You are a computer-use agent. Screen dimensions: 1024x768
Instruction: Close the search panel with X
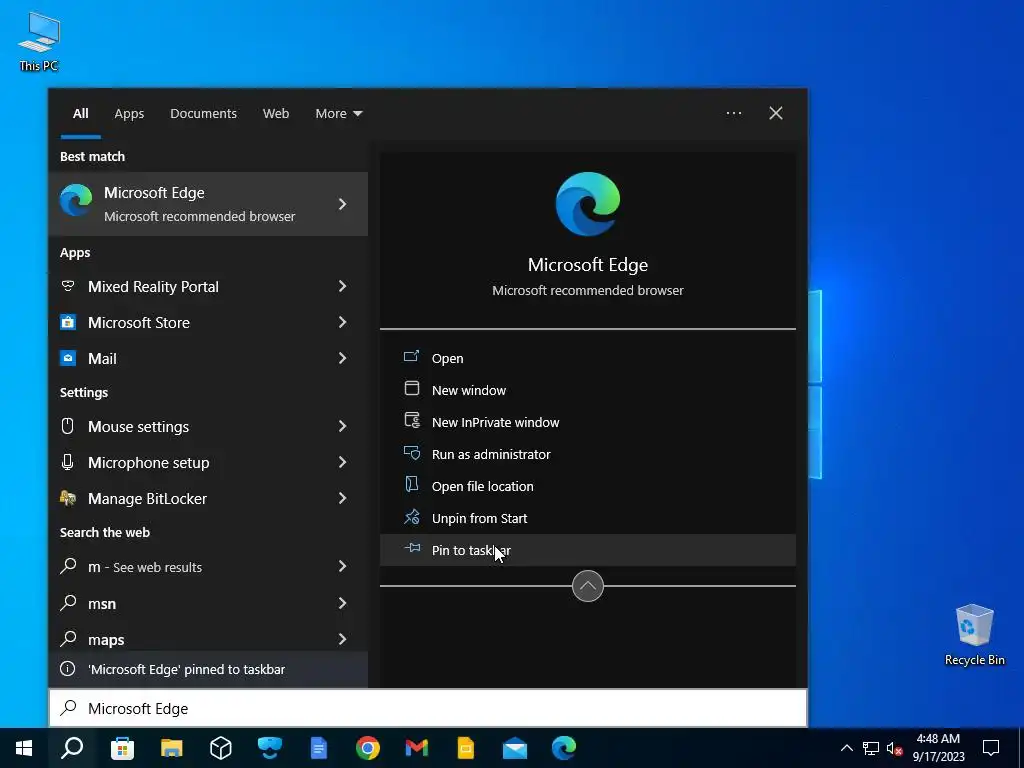pyautogui.click(x=776, y=113)
